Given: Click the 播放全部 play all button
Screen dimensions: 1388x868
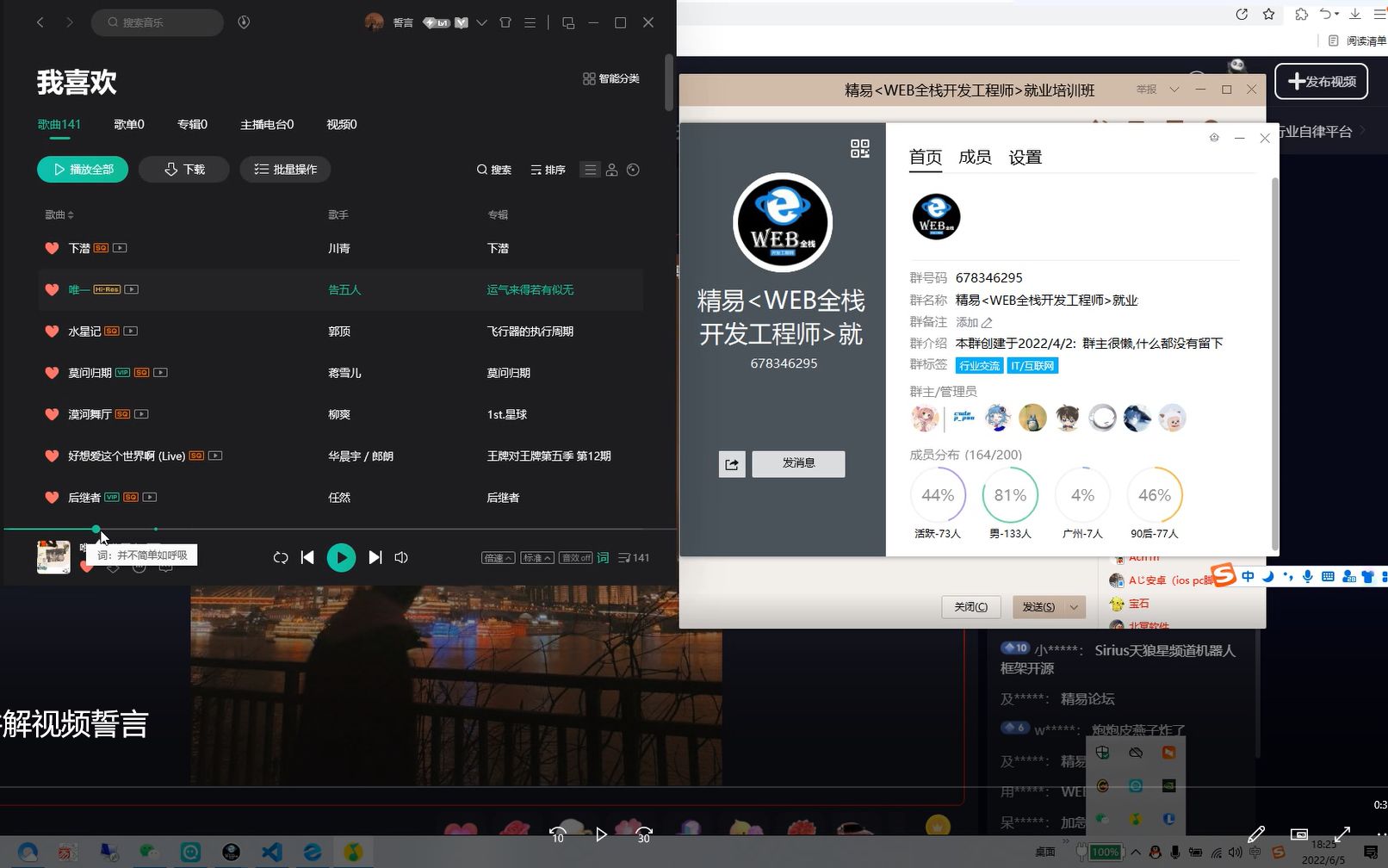Looking at the screenshot, I should [x=83, y=169].
